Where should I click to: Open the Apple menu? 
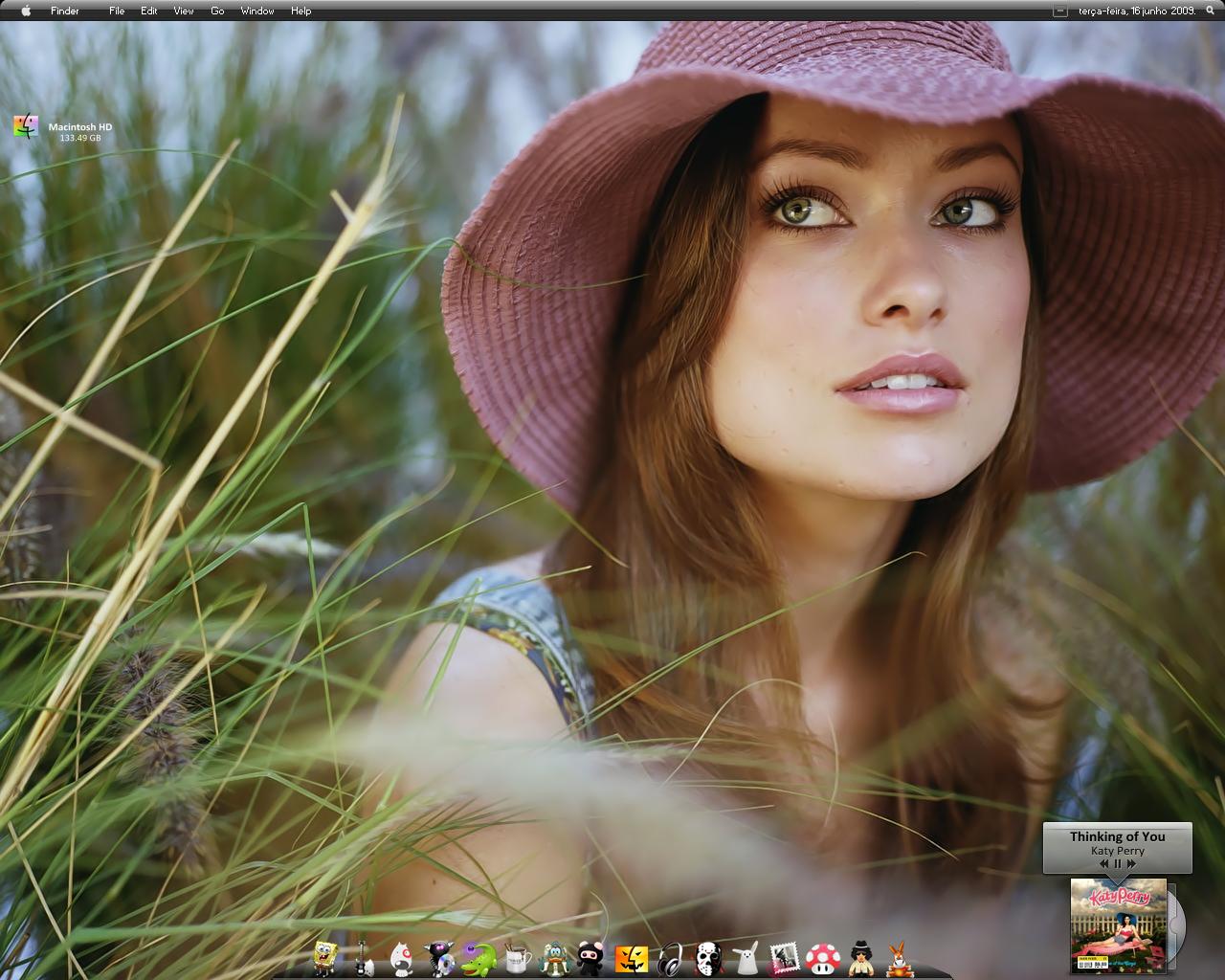coord(26,11)
